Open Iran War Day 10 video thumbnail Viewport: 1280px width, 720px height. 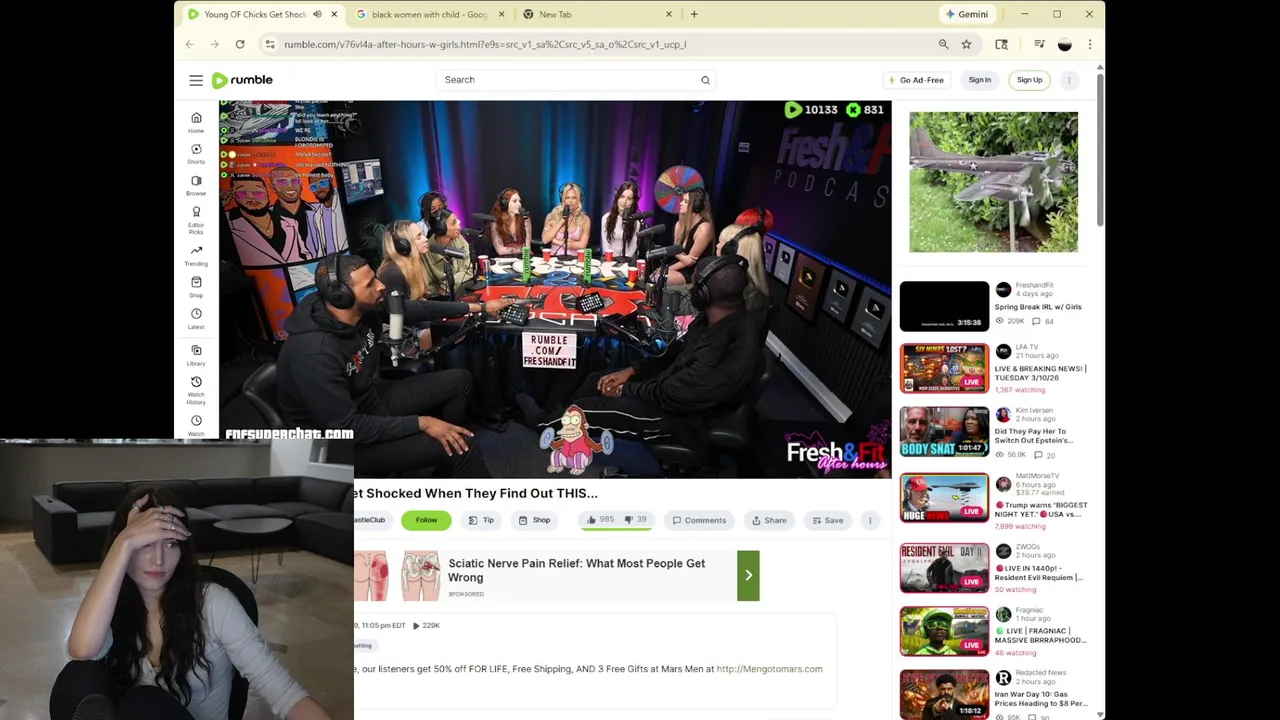tap(944, 696)
